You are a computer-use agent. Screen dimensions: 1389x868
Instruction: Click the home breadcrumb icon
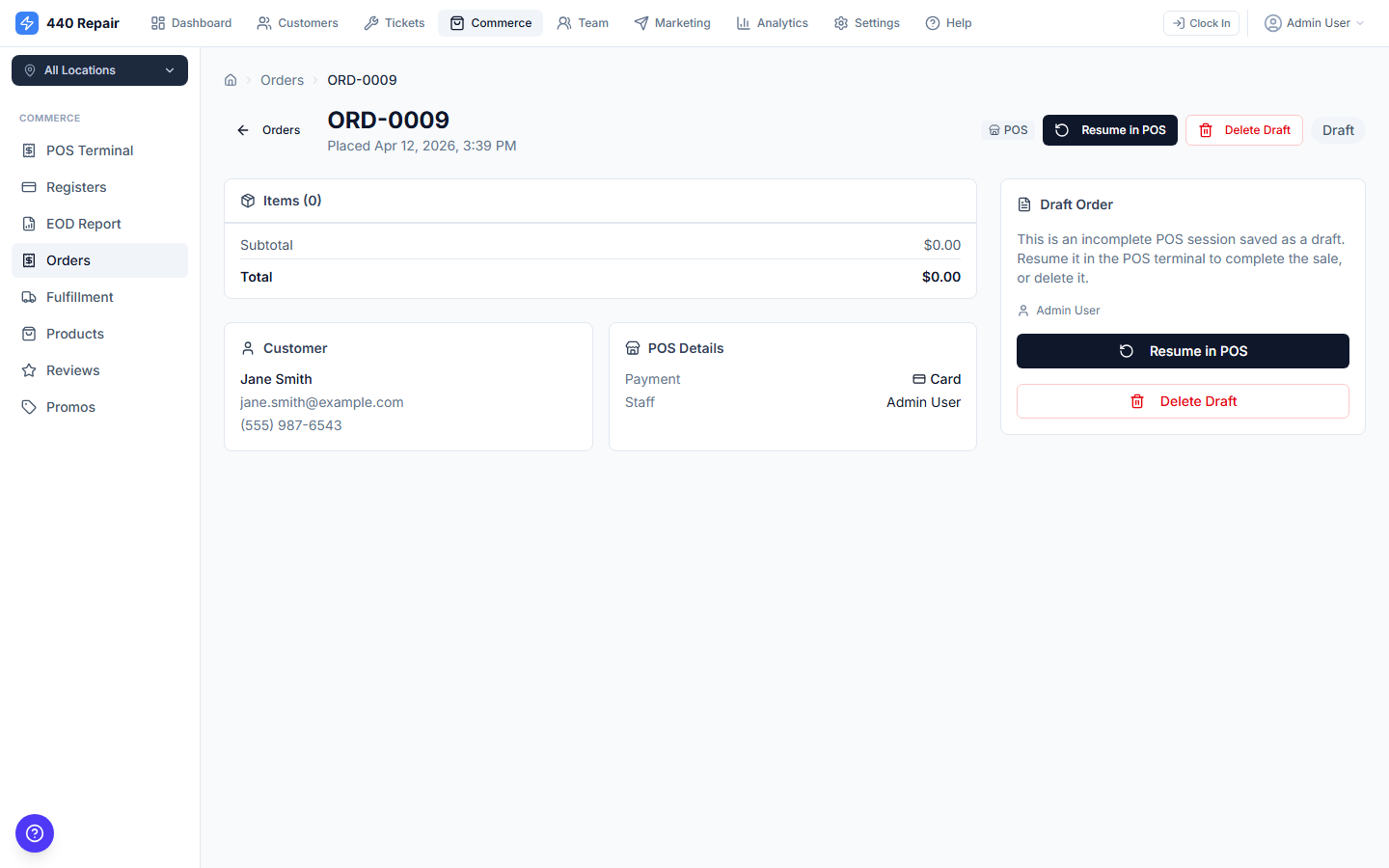(231, 80)
